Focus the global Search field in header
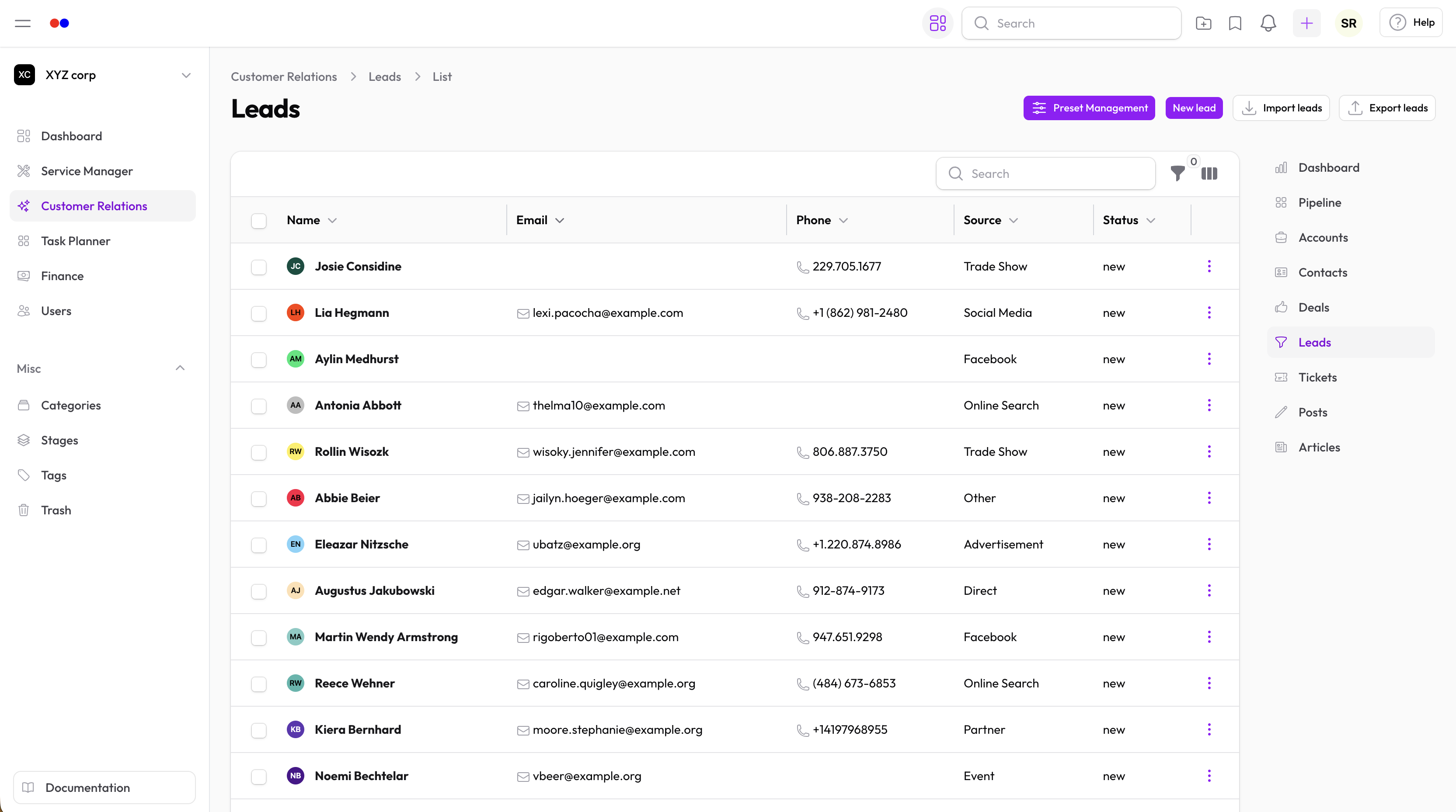The height and width of the screenshot is (812, 1456). (1071, 23)
